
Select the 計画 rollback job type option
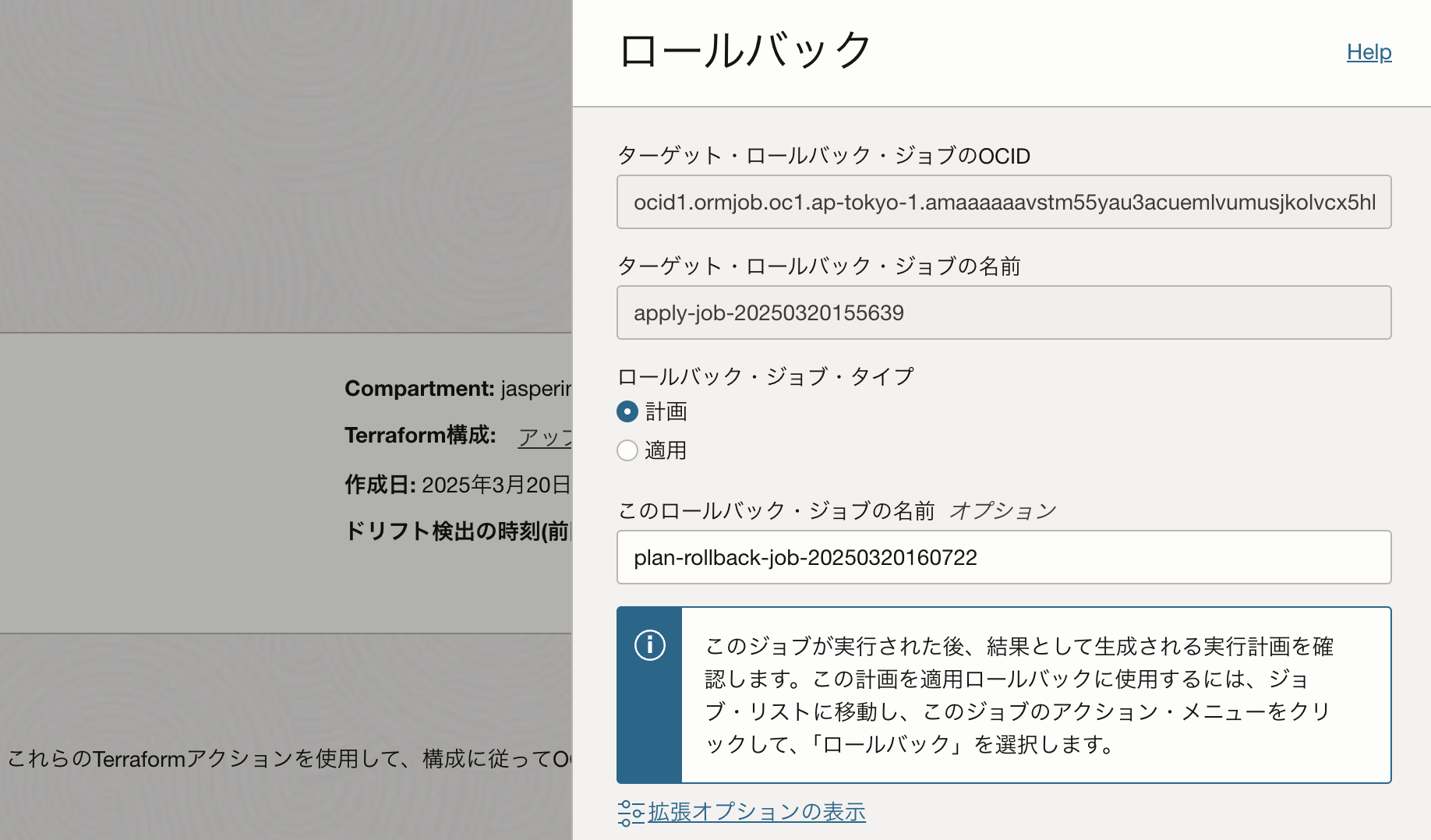click(627, 411)
